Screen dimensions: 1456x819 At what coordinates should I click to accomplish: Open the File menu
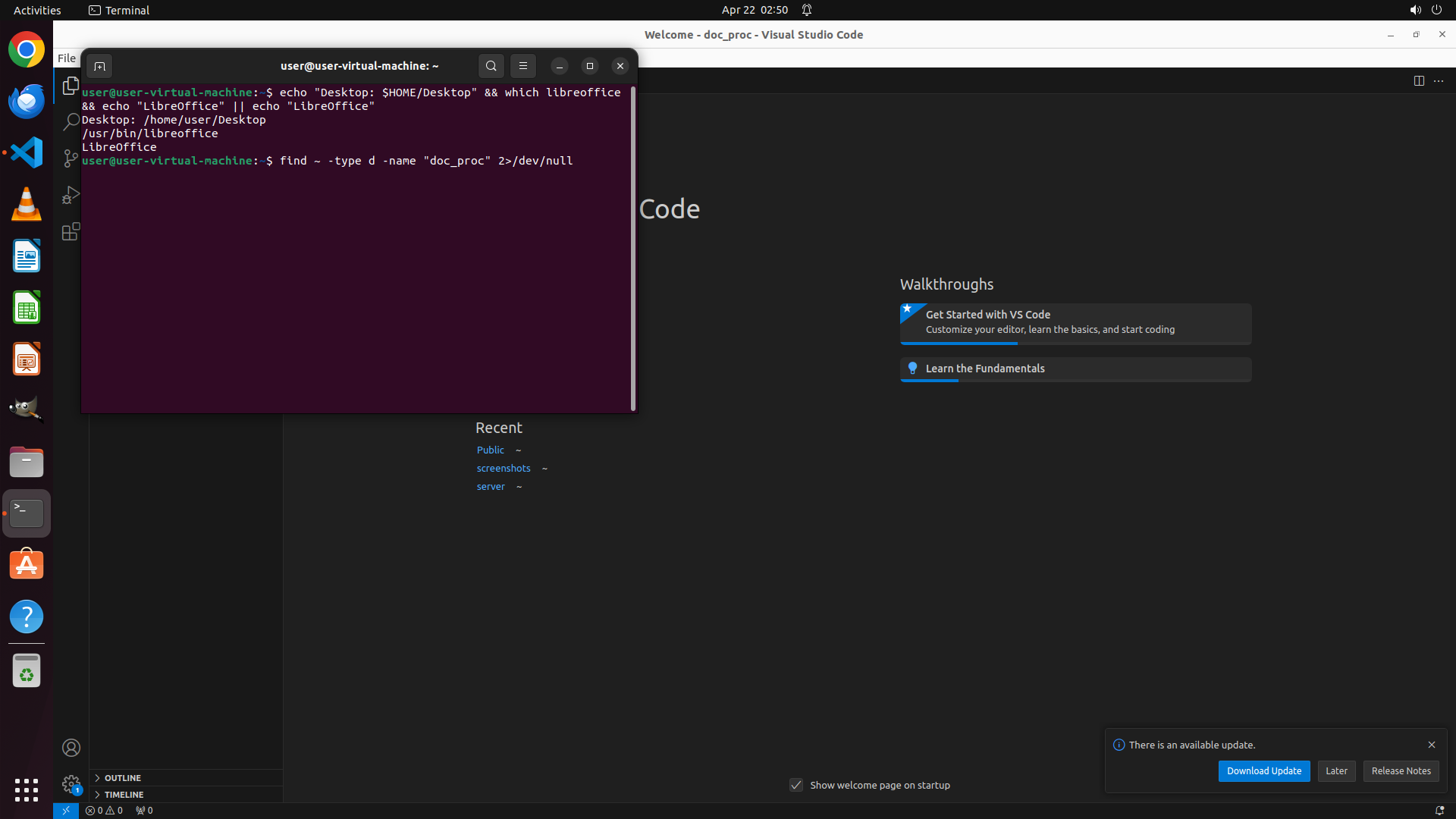click(67, 58)
